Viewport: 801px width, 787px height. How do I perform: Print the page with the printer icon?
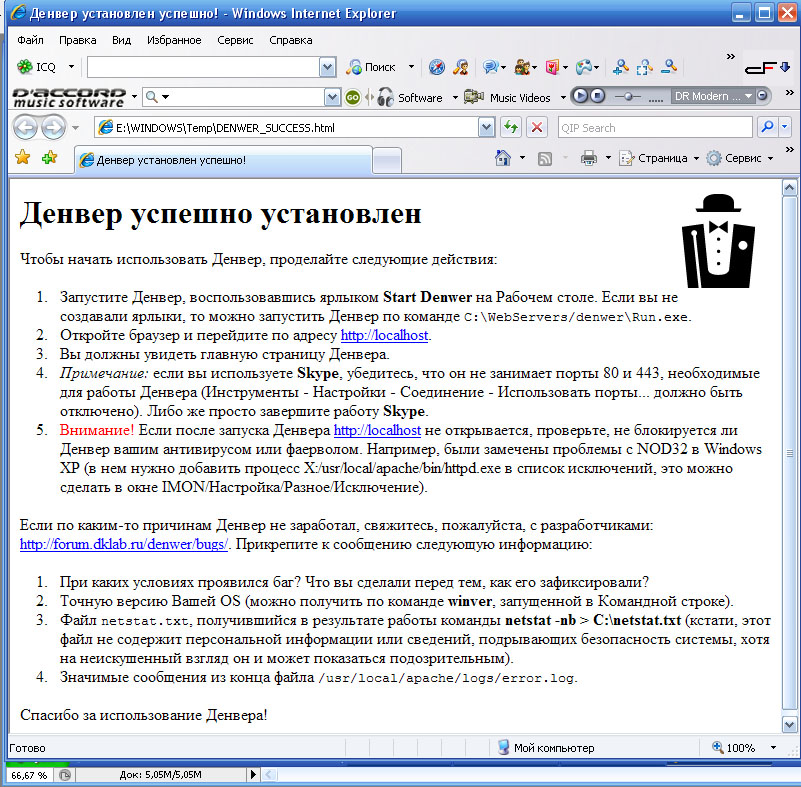coord(589,158)
